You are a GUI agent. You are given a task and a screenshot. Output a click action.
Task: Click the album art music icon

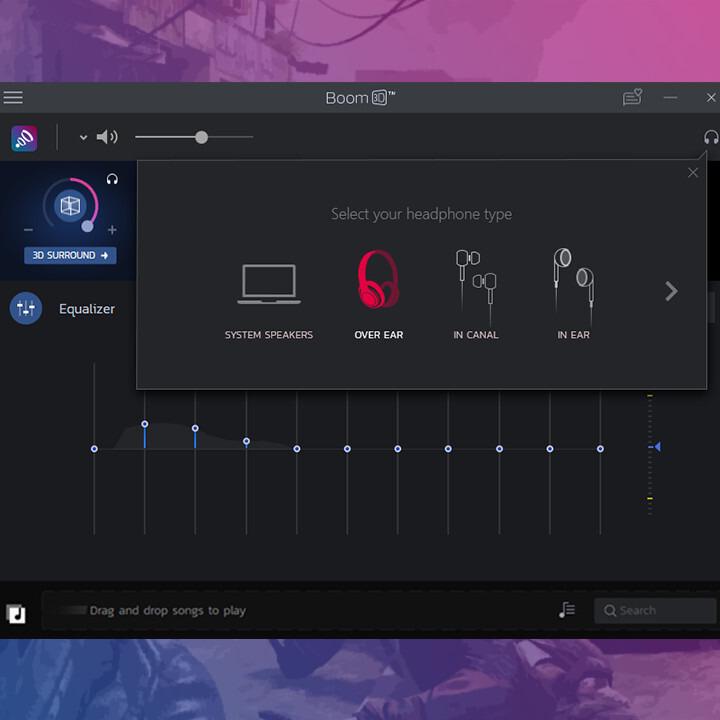pos(16,613)
